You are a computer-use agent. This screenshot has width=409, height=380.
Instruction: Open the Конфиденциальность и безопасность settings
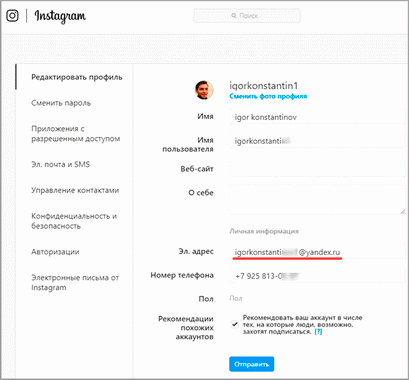[74, 221]
